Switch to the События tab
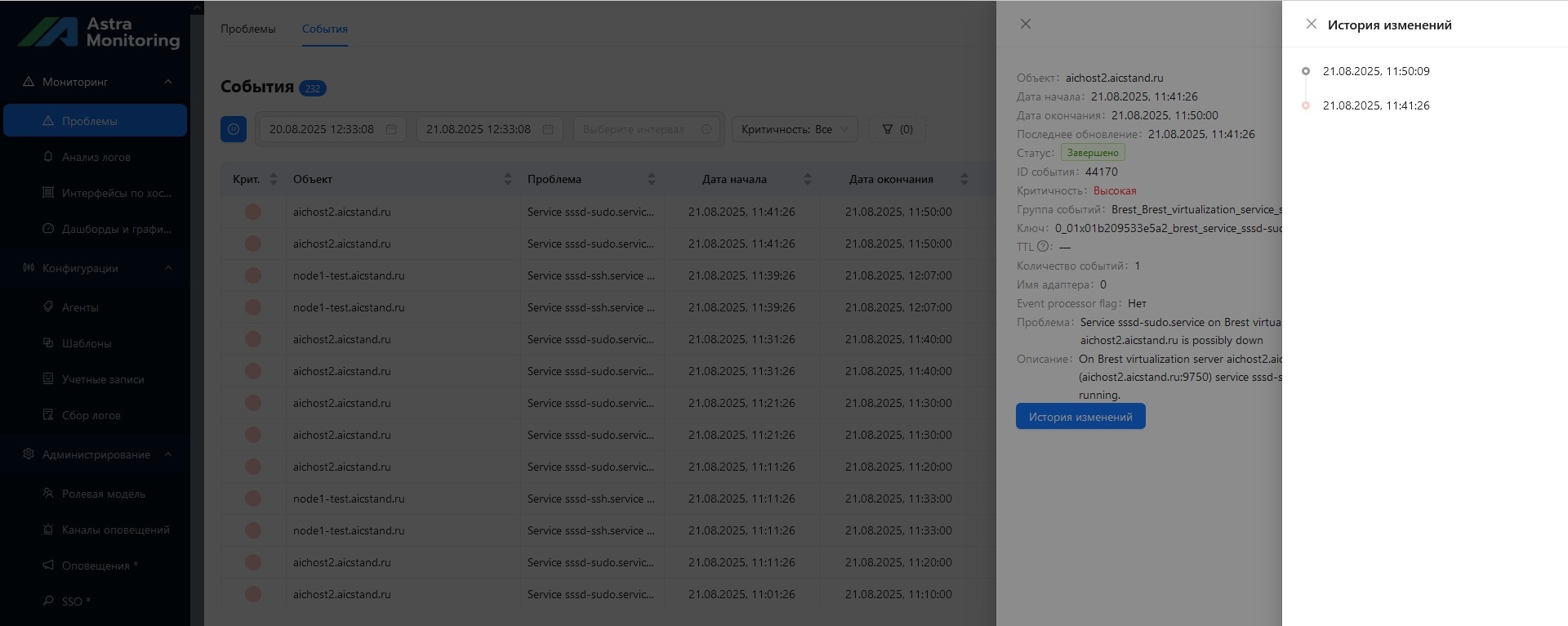 coord(325,29)
